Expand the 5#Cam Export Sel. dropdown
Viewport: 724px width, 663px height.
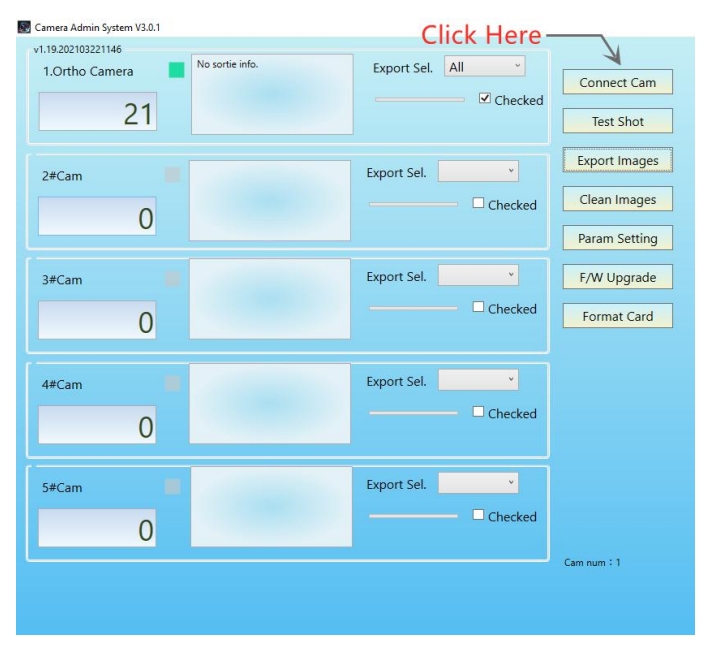478,483
